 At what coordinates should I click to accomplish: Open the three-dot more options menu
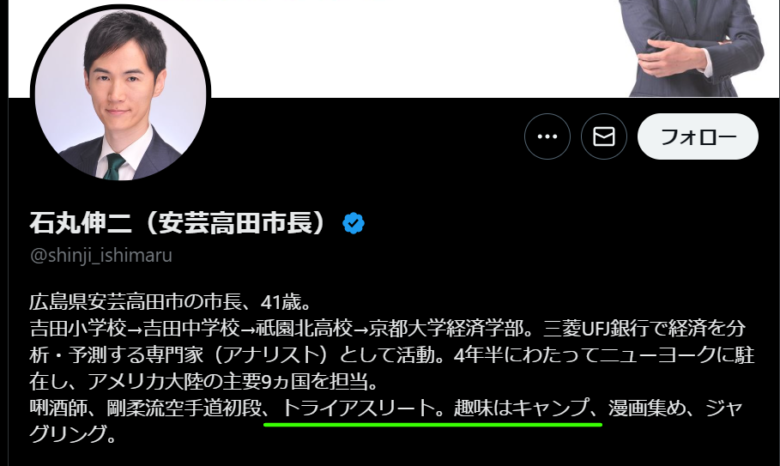click(x=547, y=136)
